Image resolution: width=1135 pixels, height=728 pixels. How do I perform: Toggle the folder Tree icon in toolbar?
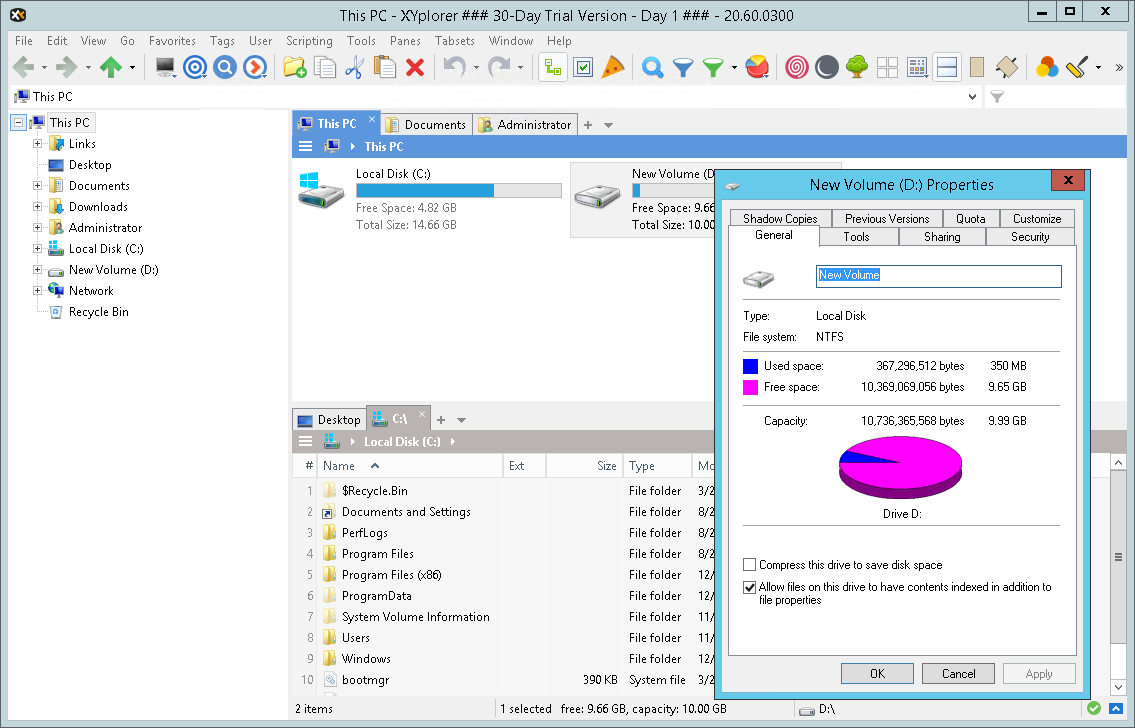553,67
